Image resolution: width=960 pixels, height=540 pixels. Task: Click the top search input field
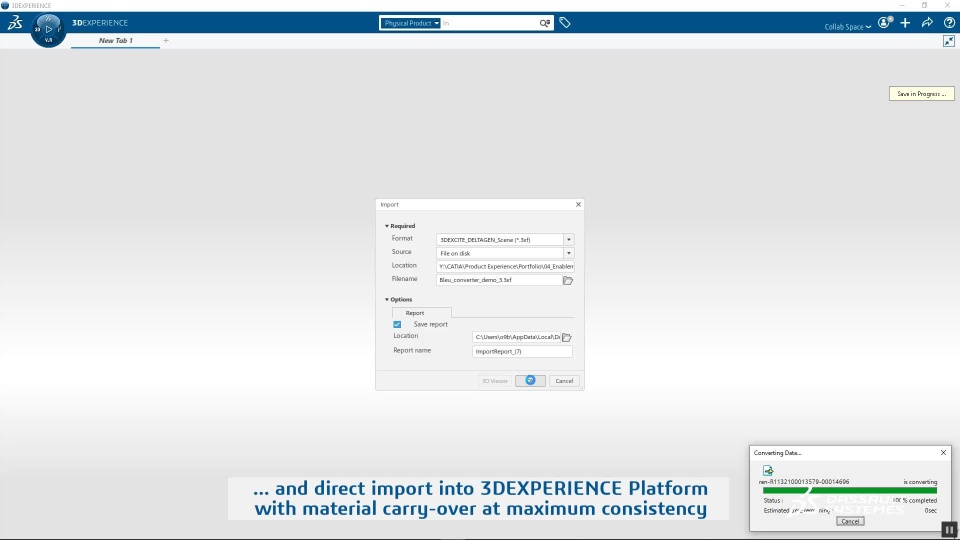pyautogui.click(x=489, y=23)
